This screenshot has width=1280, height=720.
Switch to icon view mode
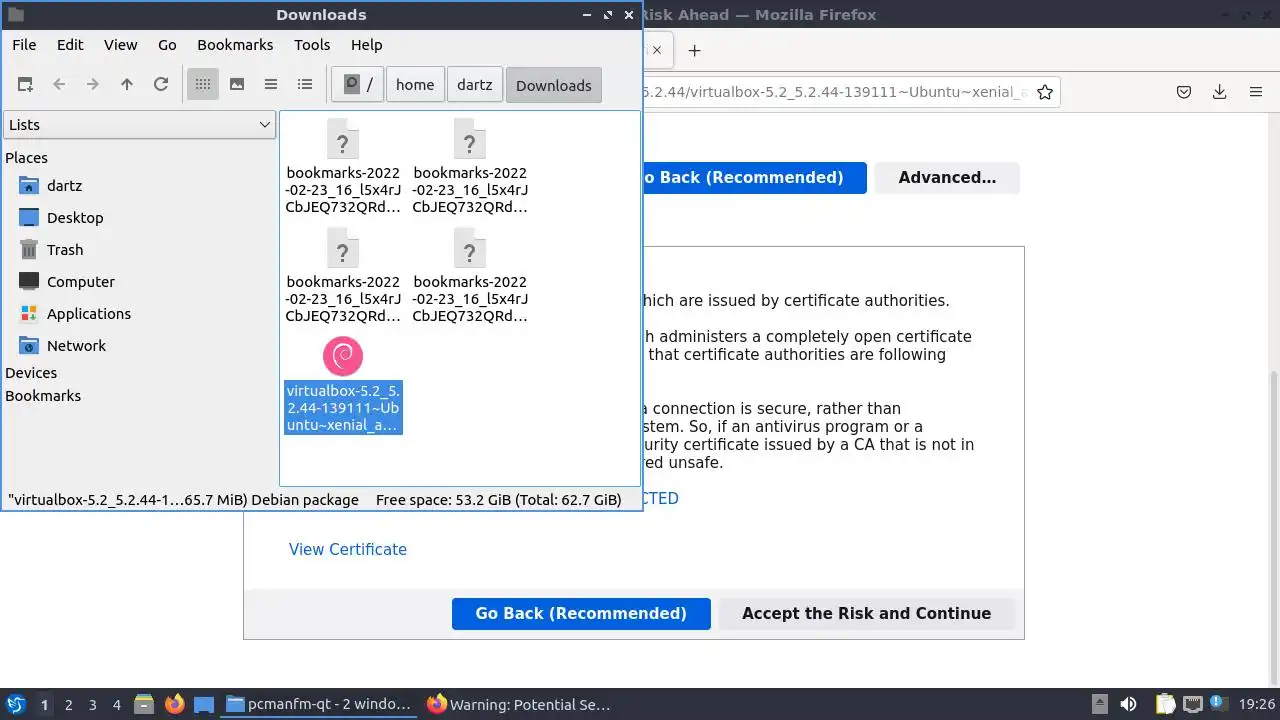pos(203,85)
